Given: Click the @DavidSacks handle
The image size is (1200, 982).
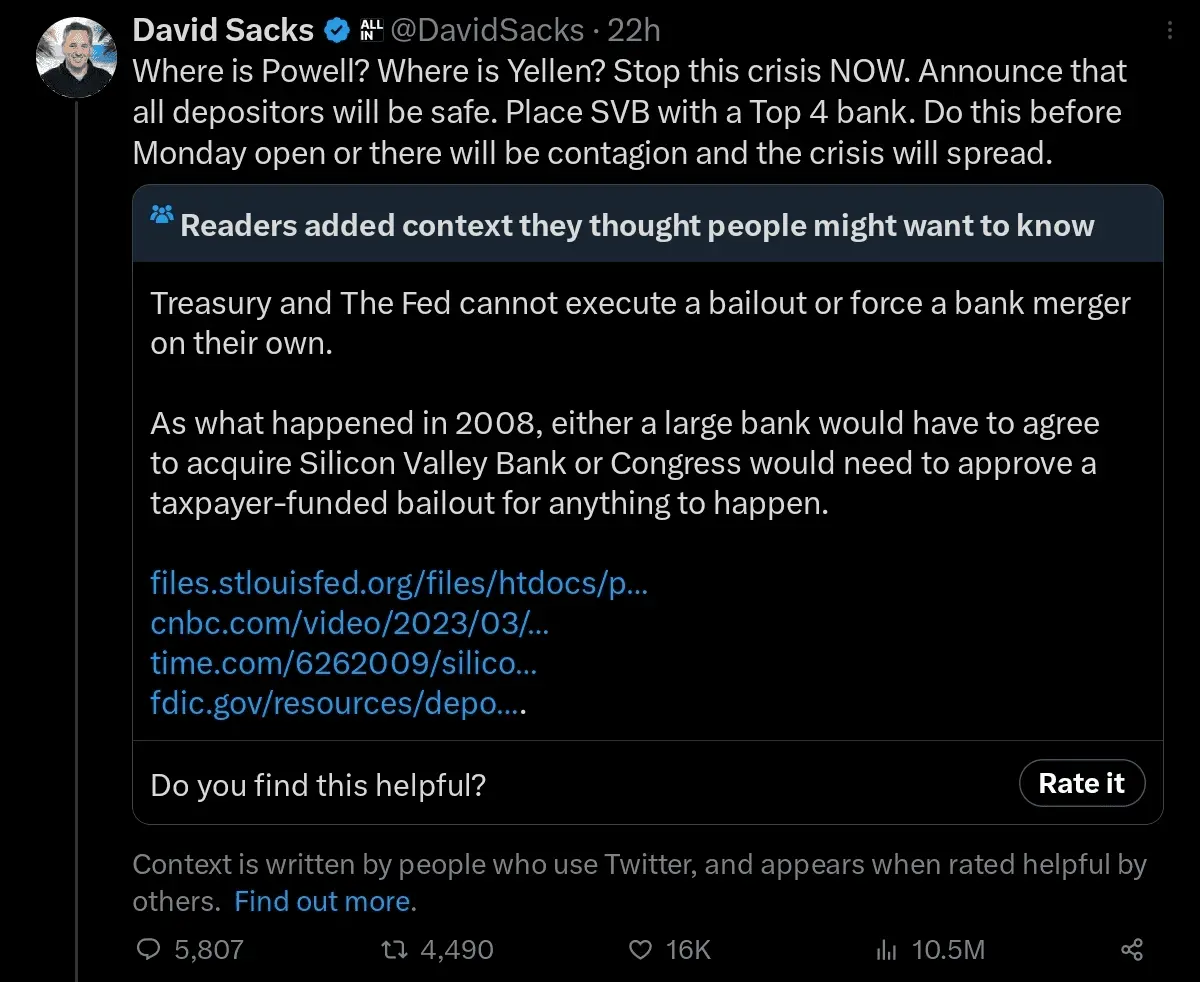Looking at the screenshot, I should pos(487,30).
